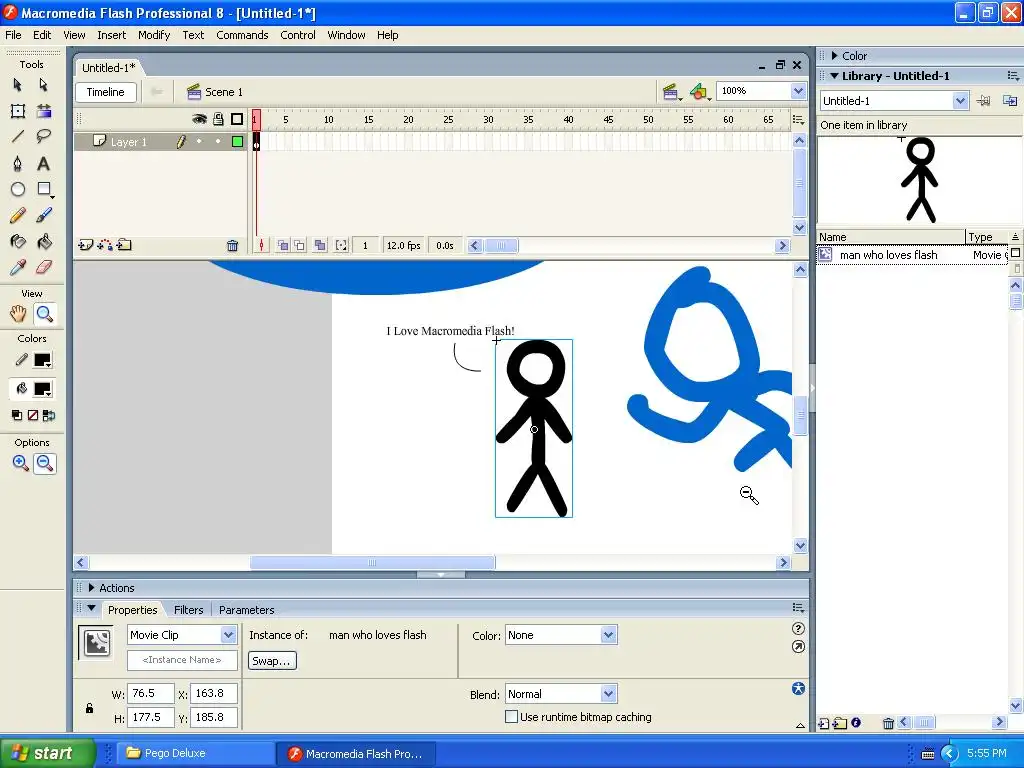Open the Library document dropdown

click(959, 101)
